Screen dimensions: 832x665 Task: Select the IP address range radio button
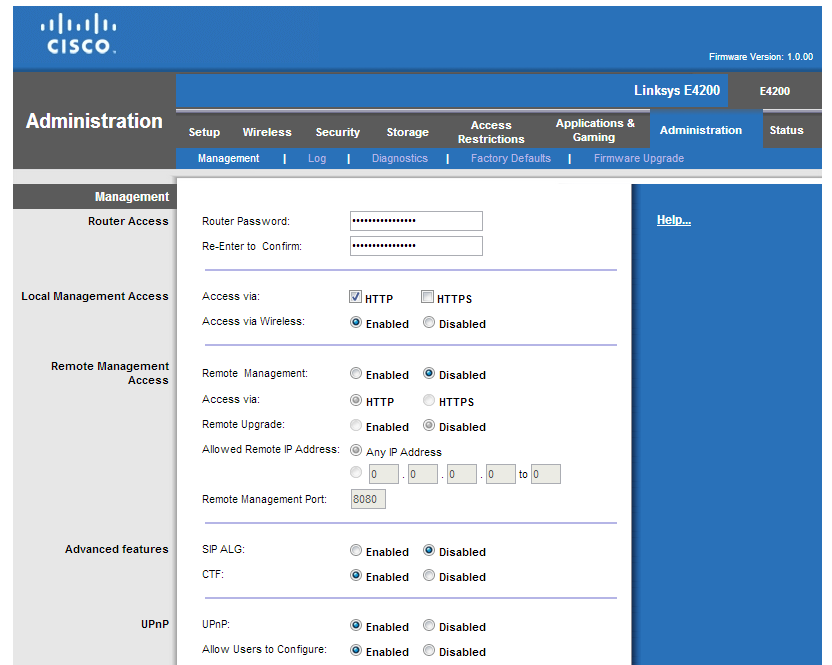tap(356, 472)
